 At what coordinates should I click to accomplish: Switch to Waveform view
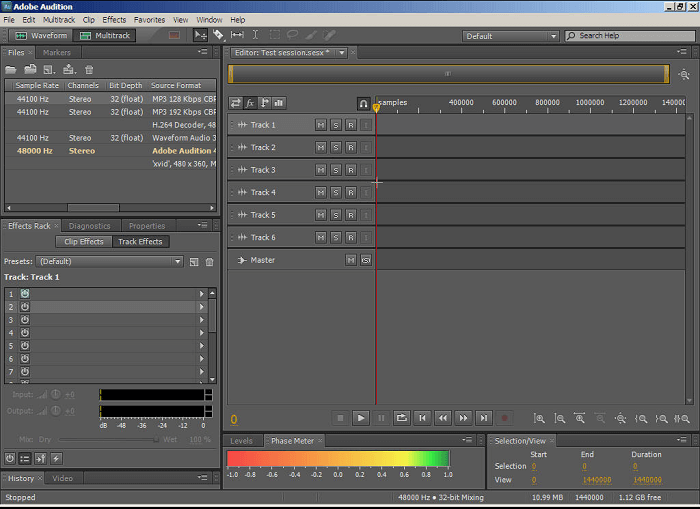pos(41,36)
